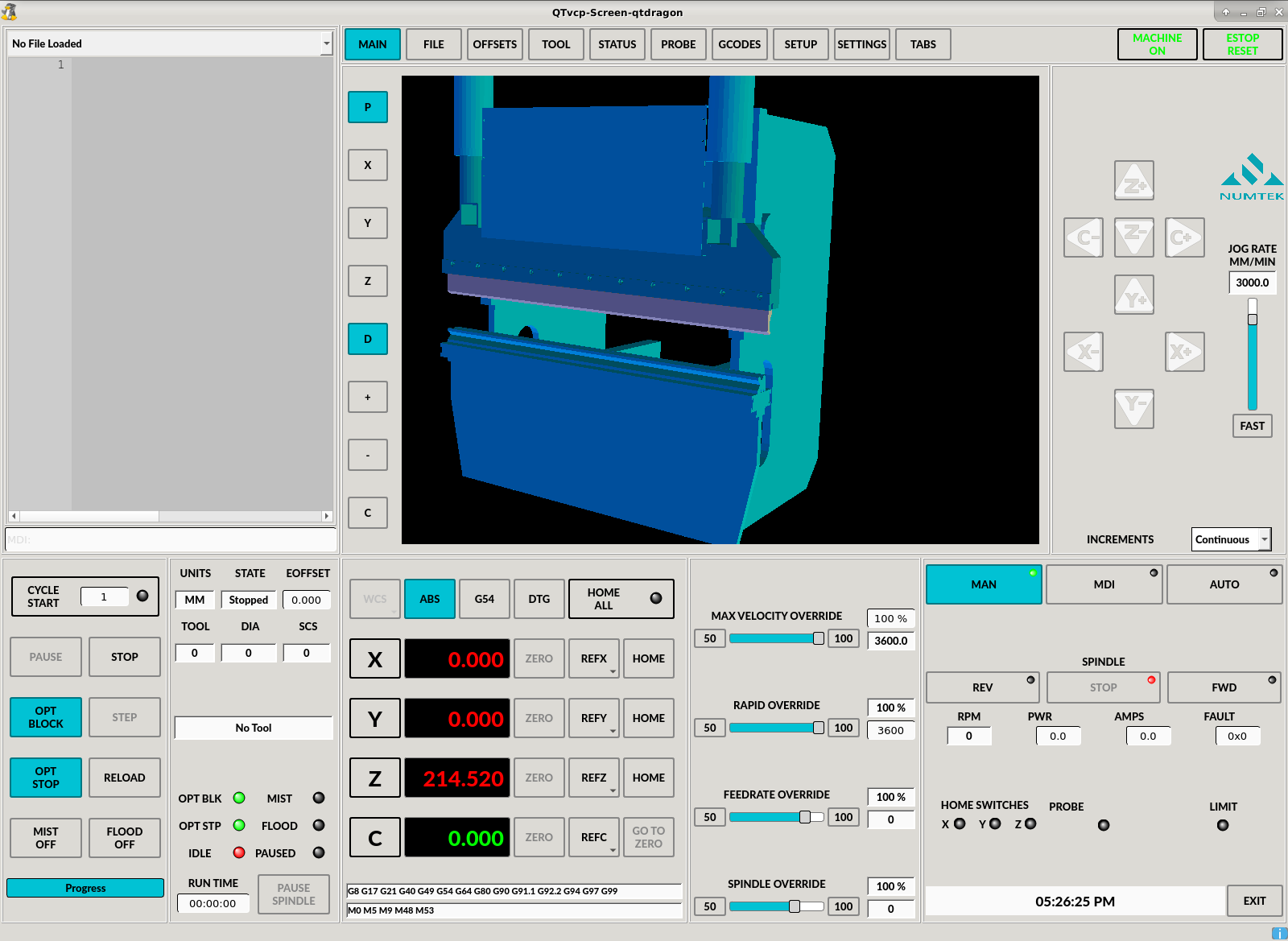Enable MAN manual mode
Viewport: 1288px width, 941px height.
click(x=984, y=584)
